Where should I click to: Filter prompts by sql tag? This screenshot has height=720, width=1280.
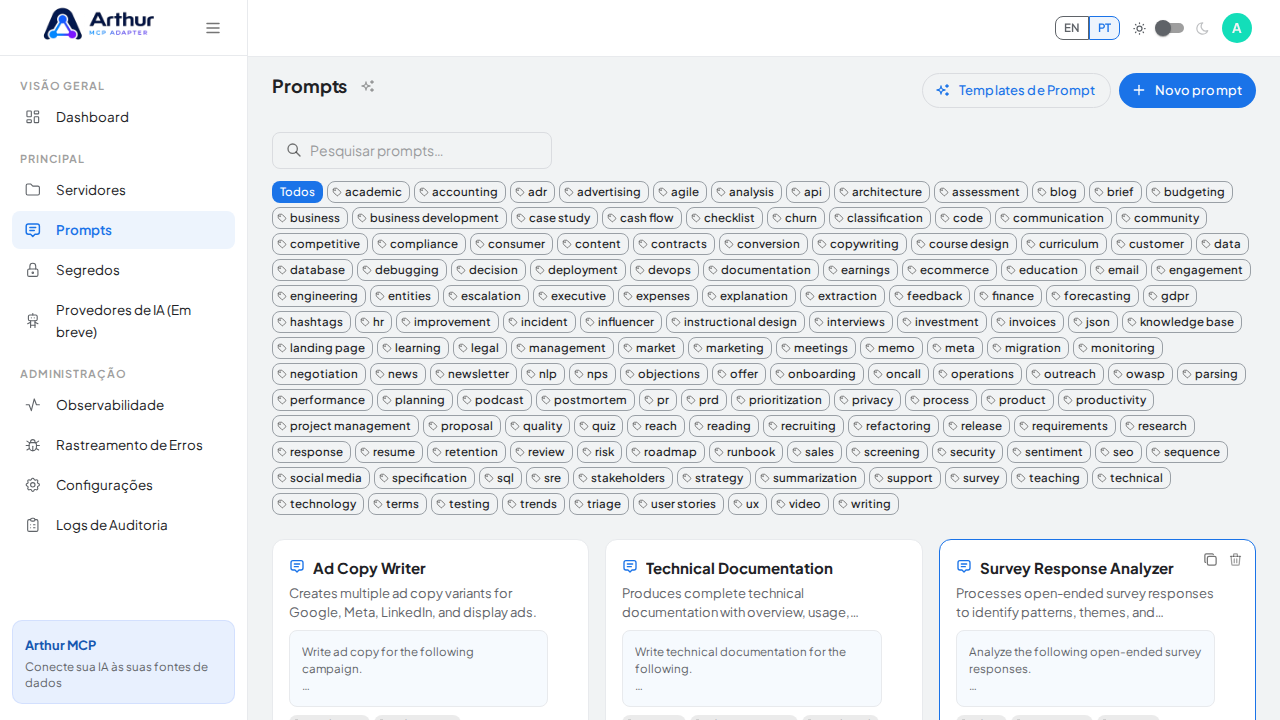500,478
